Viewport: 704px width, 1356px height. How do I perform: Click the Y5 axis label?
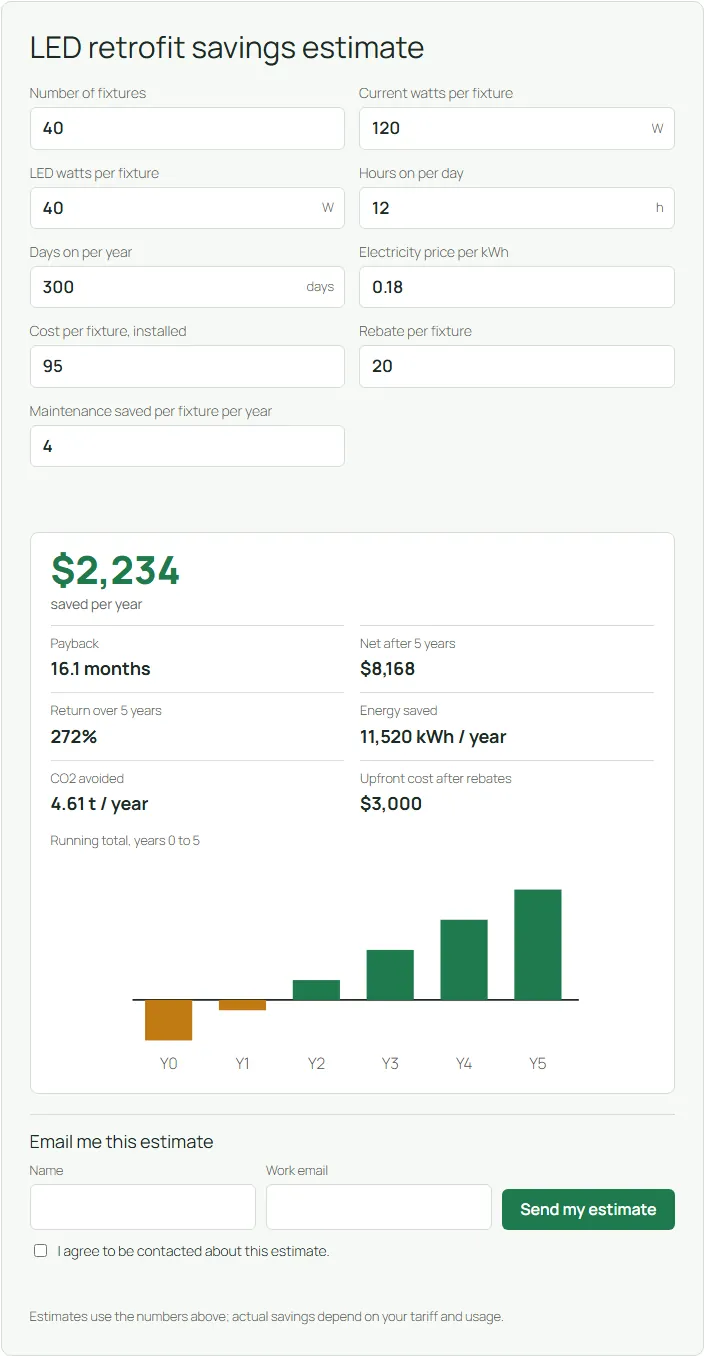[538, 1063]
